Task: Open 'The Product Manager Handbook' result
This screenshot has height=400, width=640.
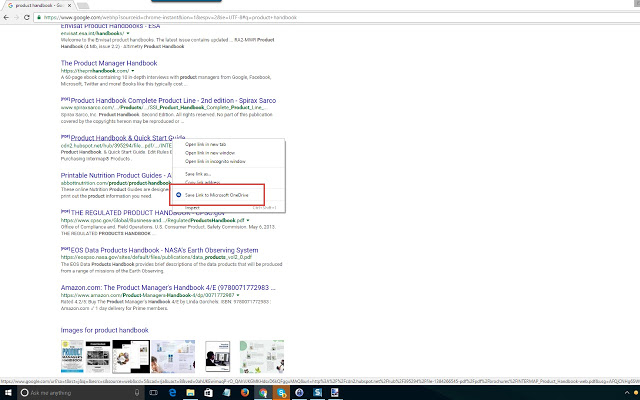Action: (x=109, y=63)
